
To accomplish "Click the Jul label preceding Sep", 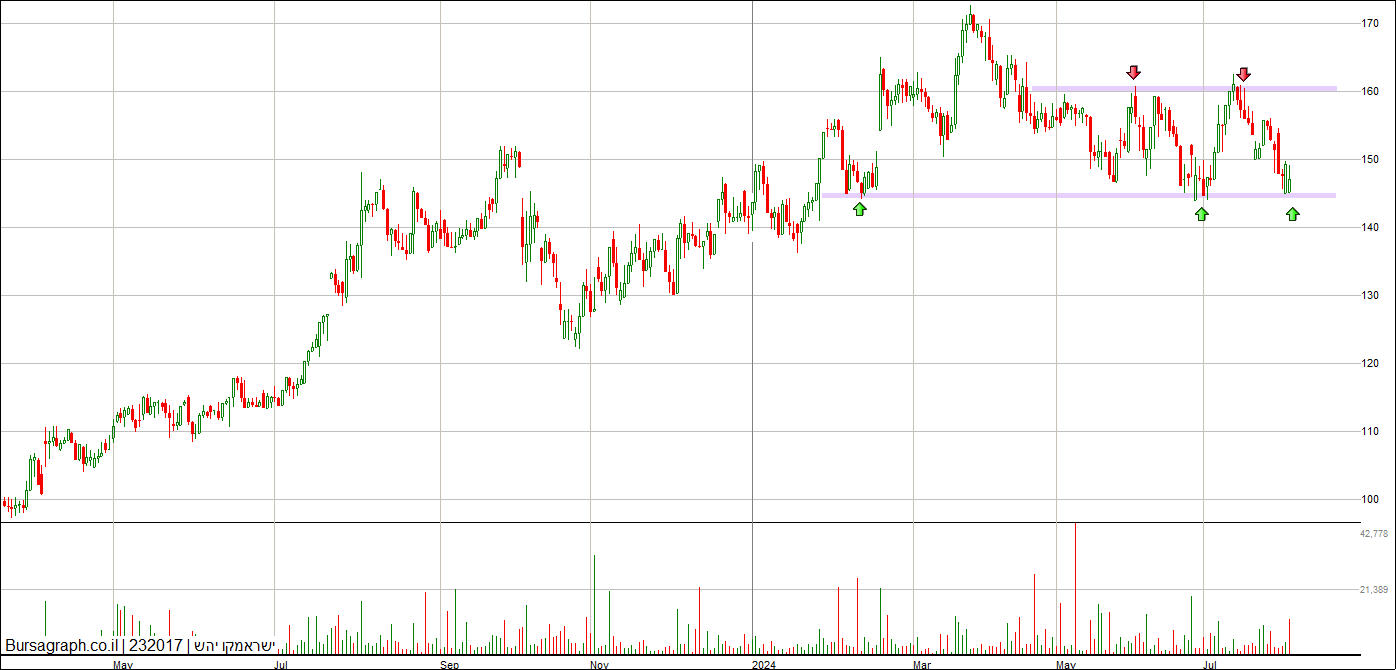I will coord(281,664).
